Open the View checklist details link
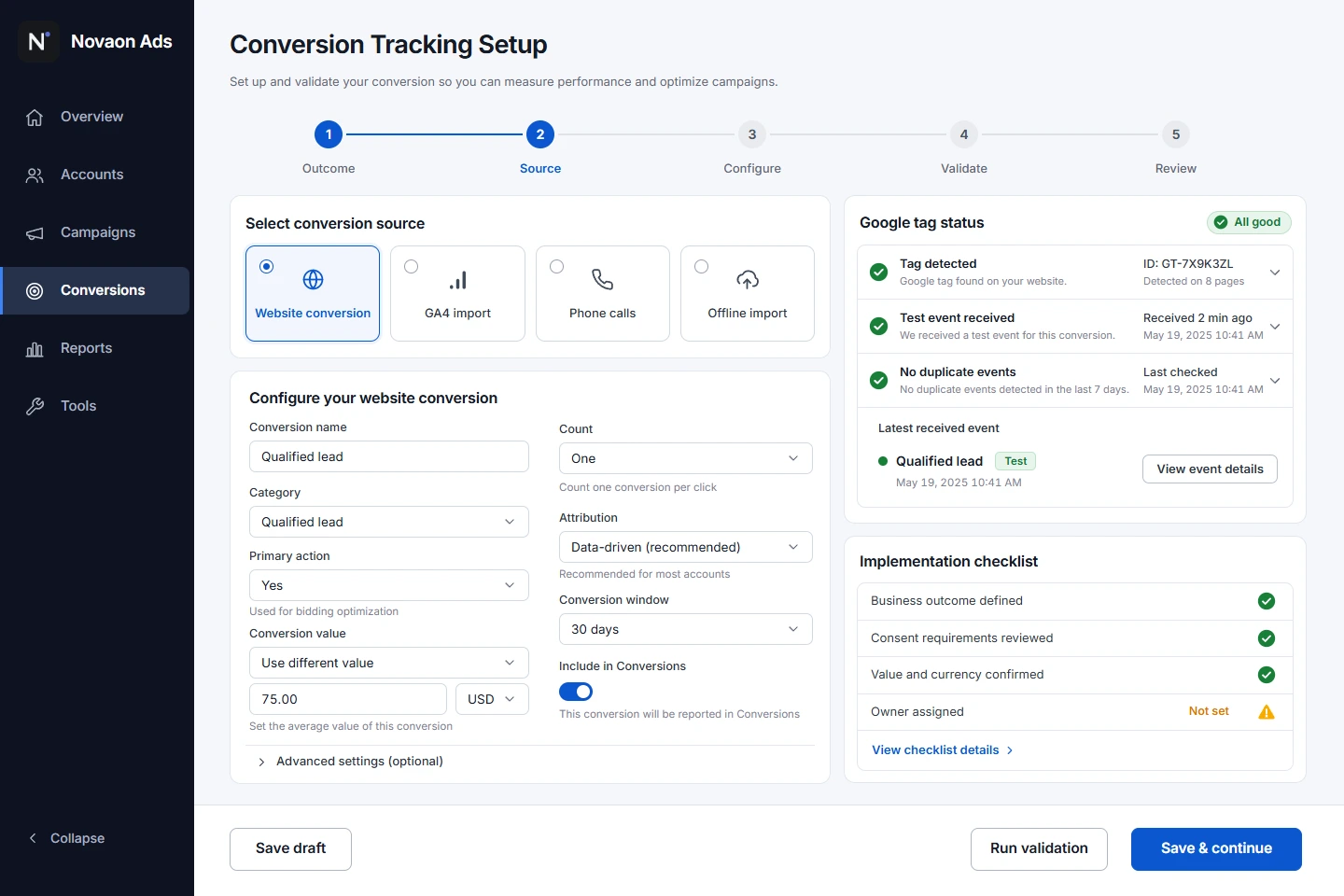This screenshot has width=1344, height=896. coord(943,750)
